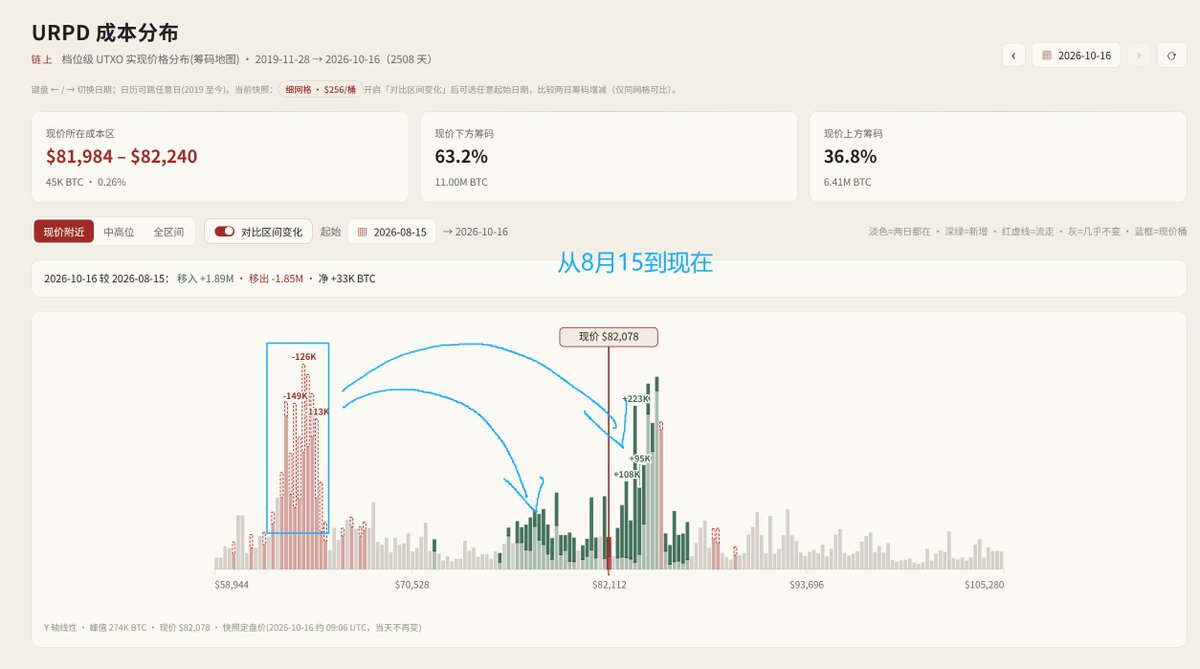Refresh the URPD data
This screenshot has height=669, width=1200.
point(1172,56)
